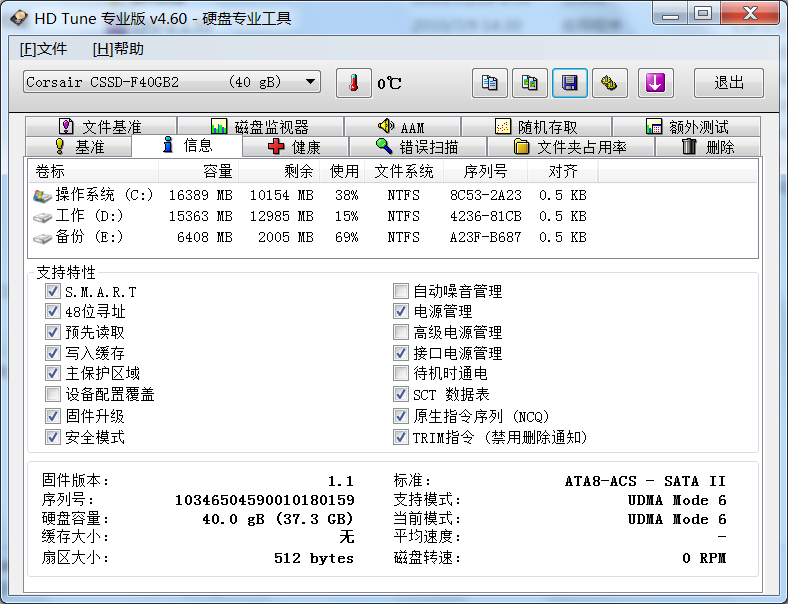Open the options wrench icon

(609, 83)
